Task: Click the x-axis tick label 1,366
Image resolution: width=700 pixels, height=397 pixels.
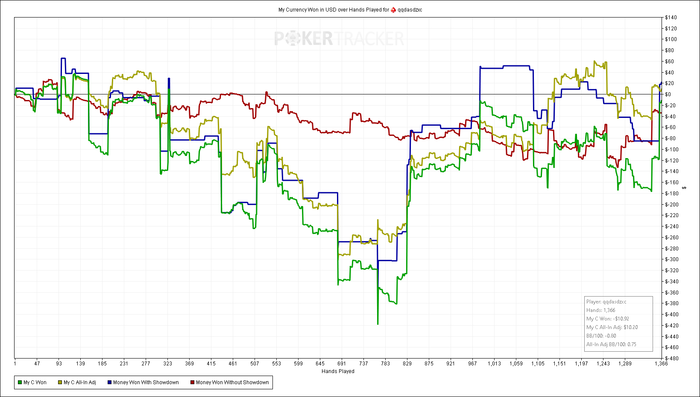Action: (x=661, y=364)
